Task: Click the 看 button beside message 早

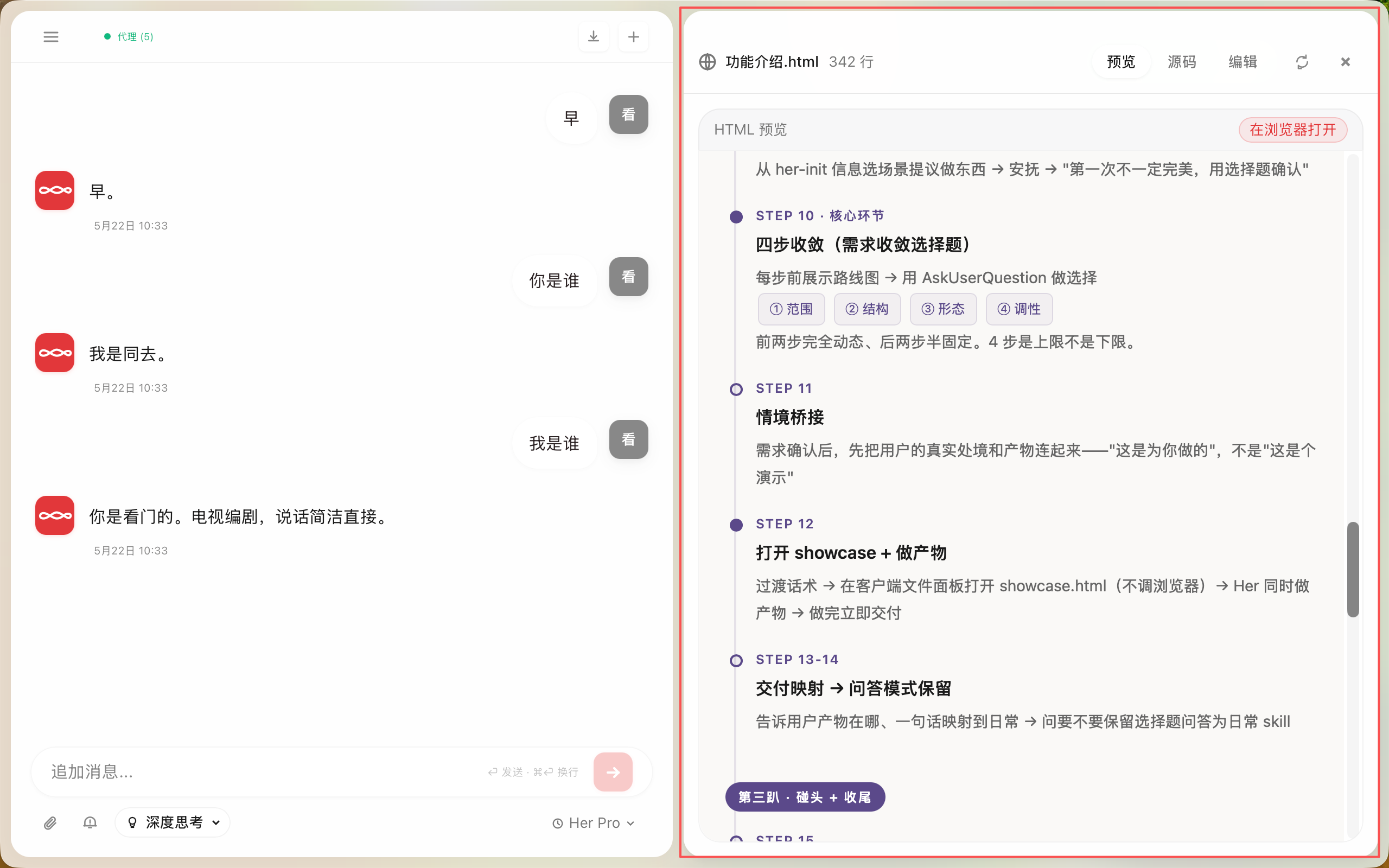Action: click(628, 114)
